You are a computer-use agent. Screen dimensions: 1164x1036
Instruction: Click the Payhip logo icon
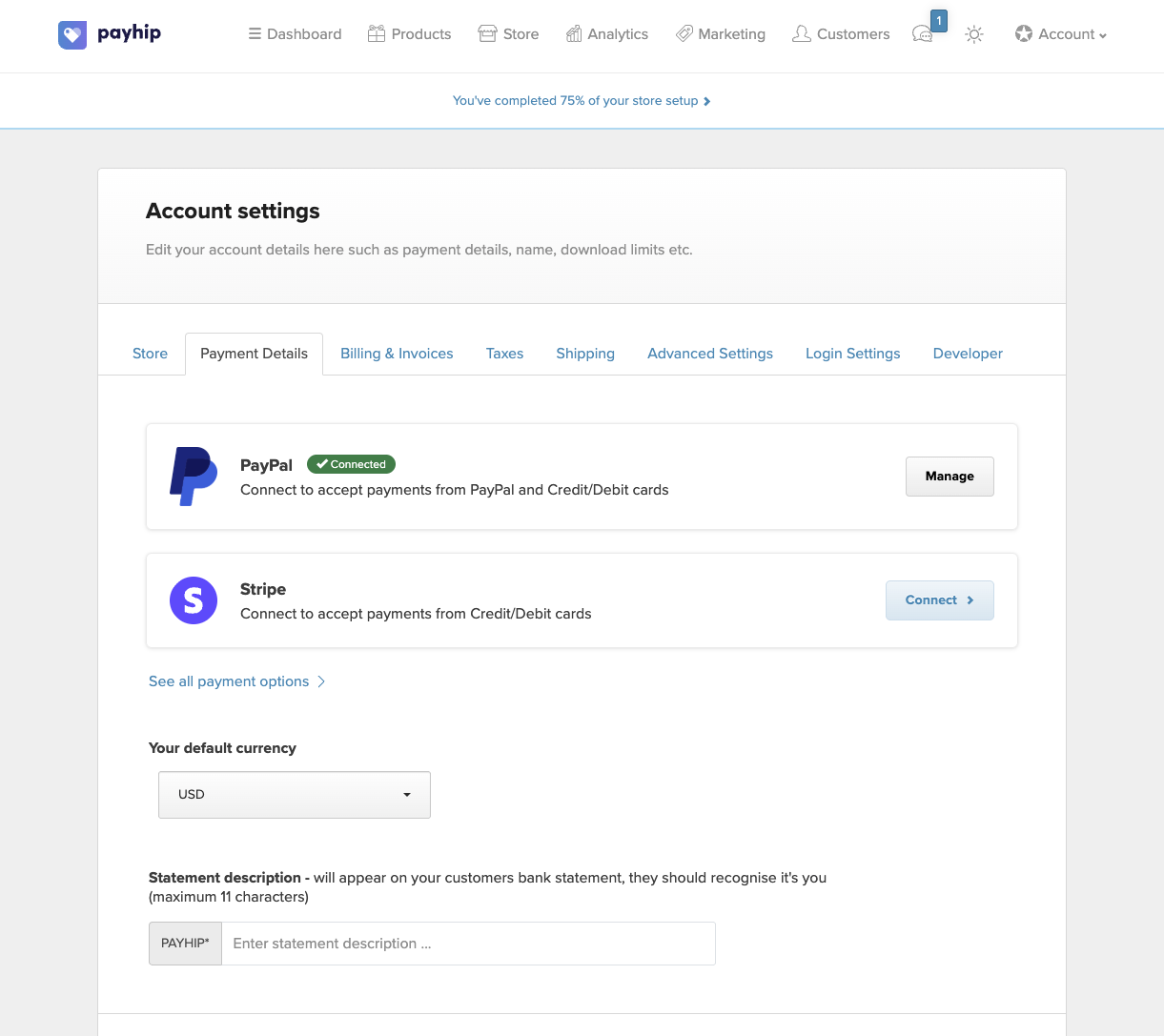[72, 35]
